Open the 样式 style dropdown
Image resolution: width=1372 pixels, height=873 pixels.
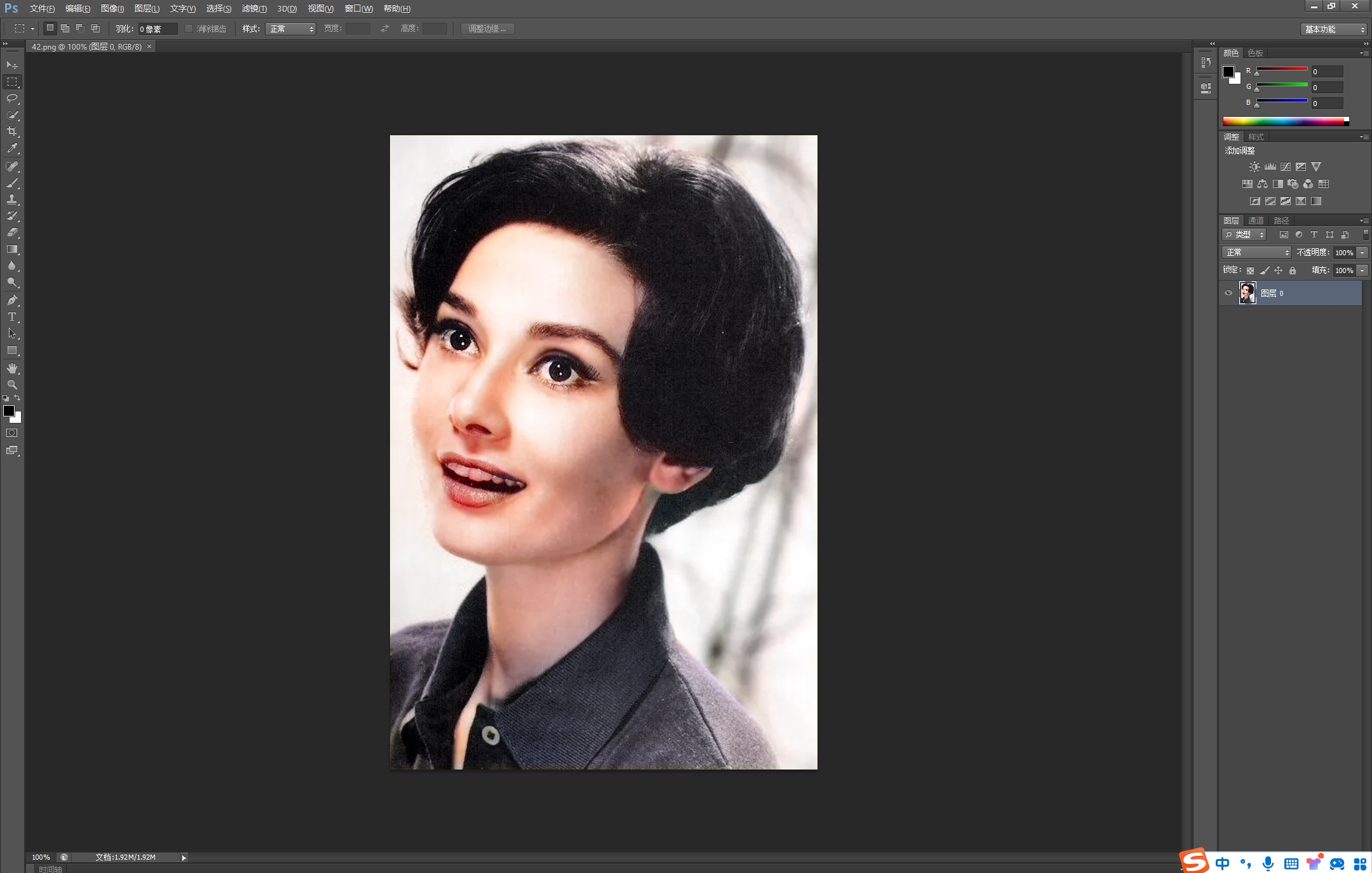290,29
